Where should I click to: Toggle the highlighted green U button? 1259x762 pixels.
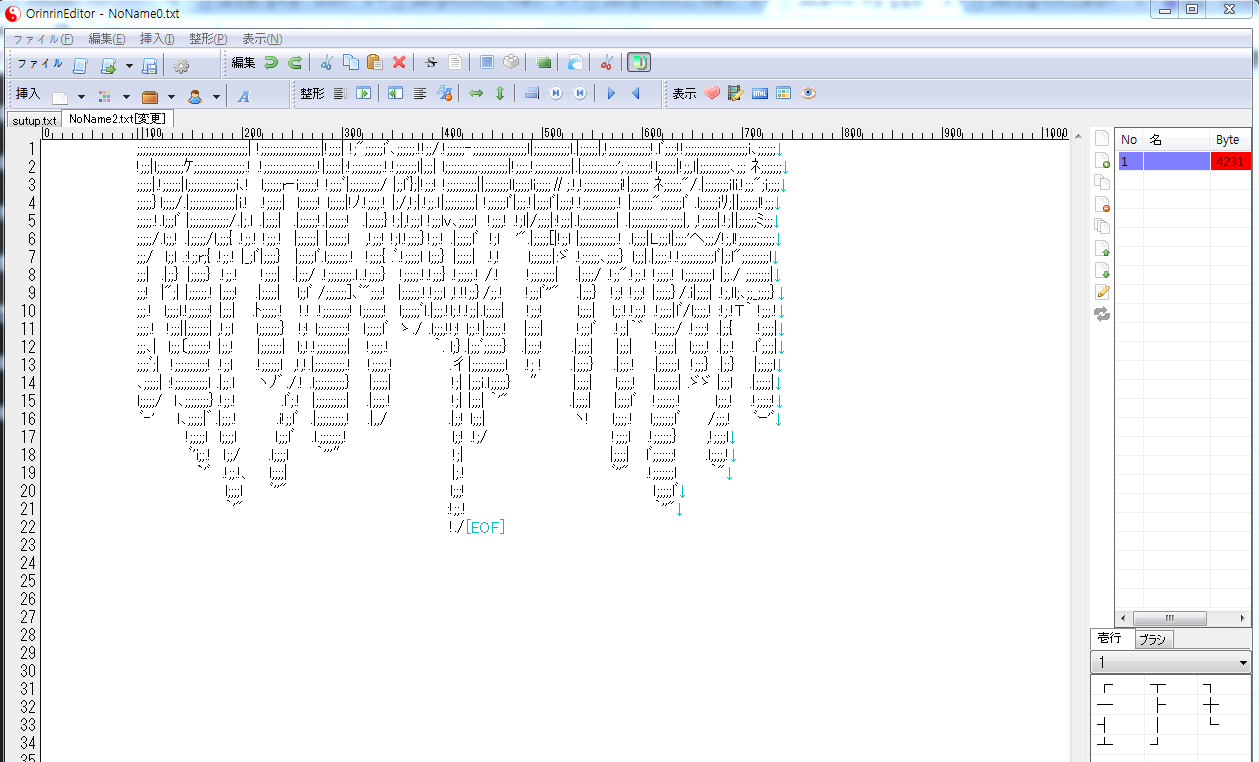tap(639, 63)
